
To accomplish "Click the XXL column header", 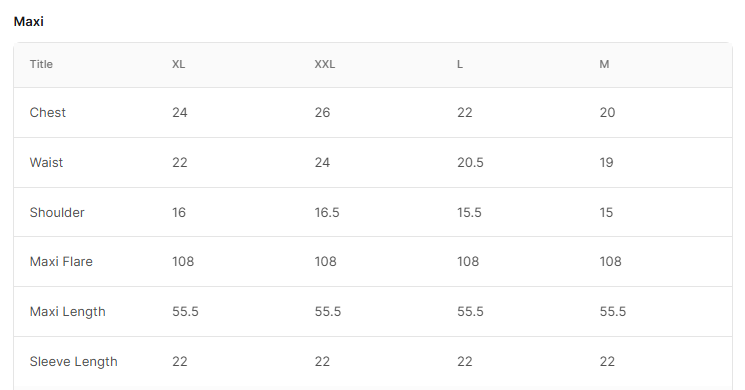I will click(325, 64).
